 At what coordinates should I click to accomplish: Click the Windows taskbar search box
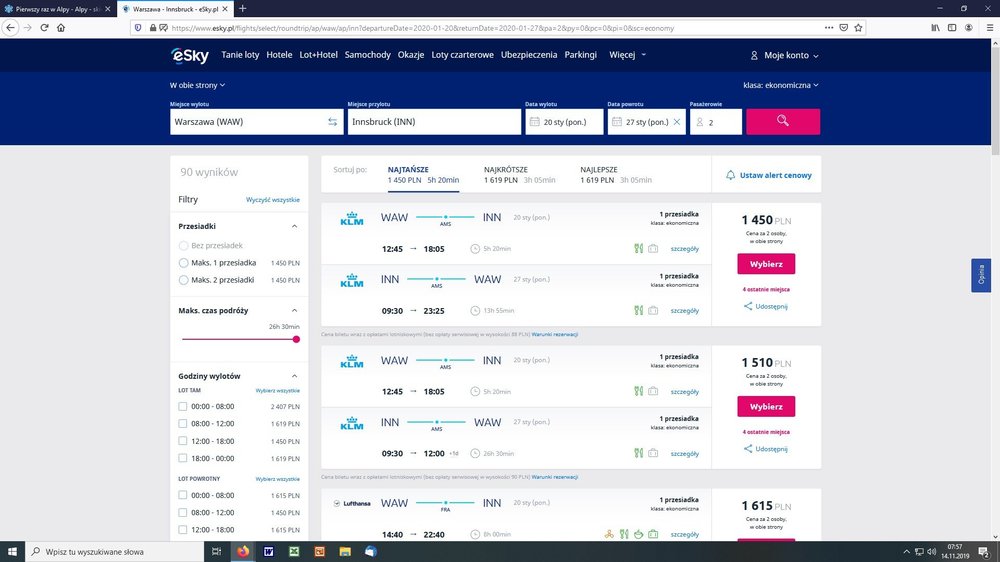pos(115,552)
